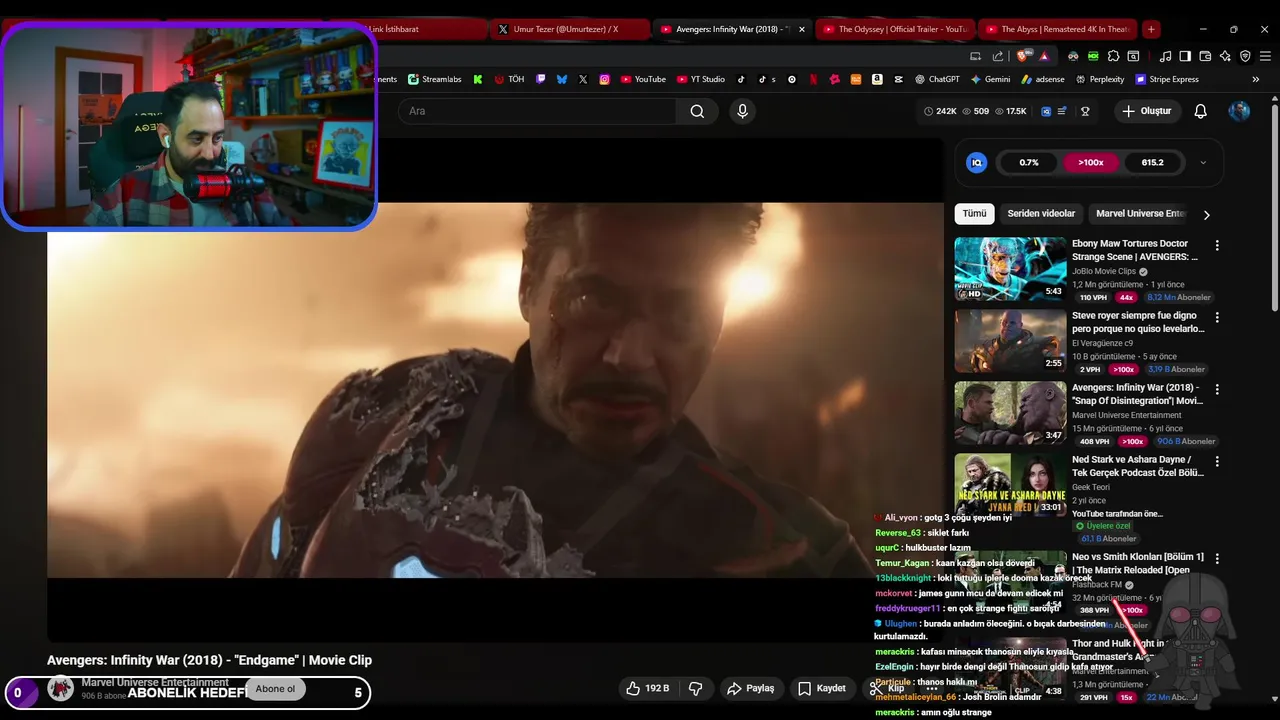The image size is (1280, 720).
Task: Close the Avengers Infinity War tab
Action: (x=801, y=29)
